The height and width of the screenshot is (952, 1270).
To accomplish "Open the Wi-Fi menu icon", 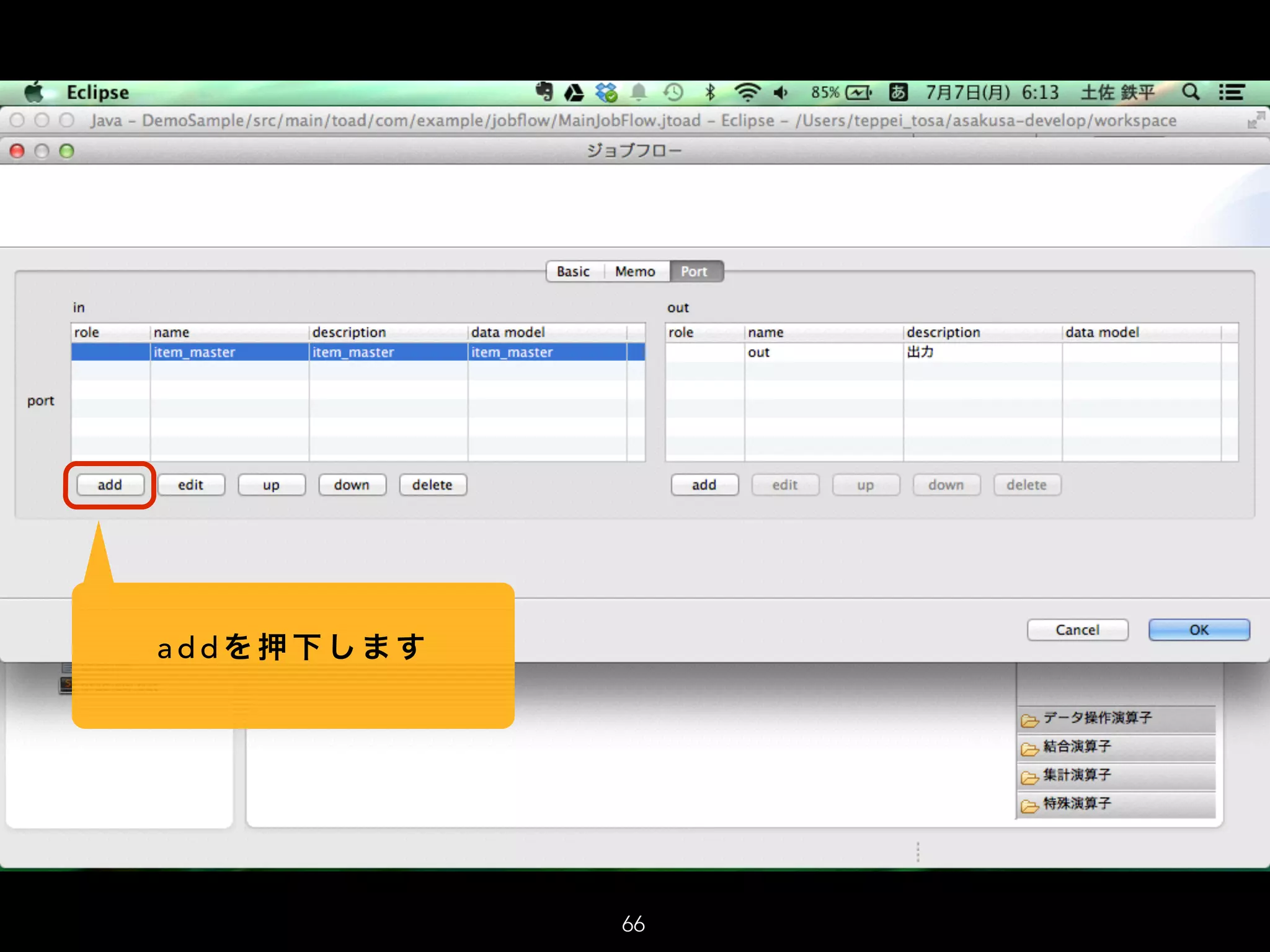I will (x=747, y=93).
